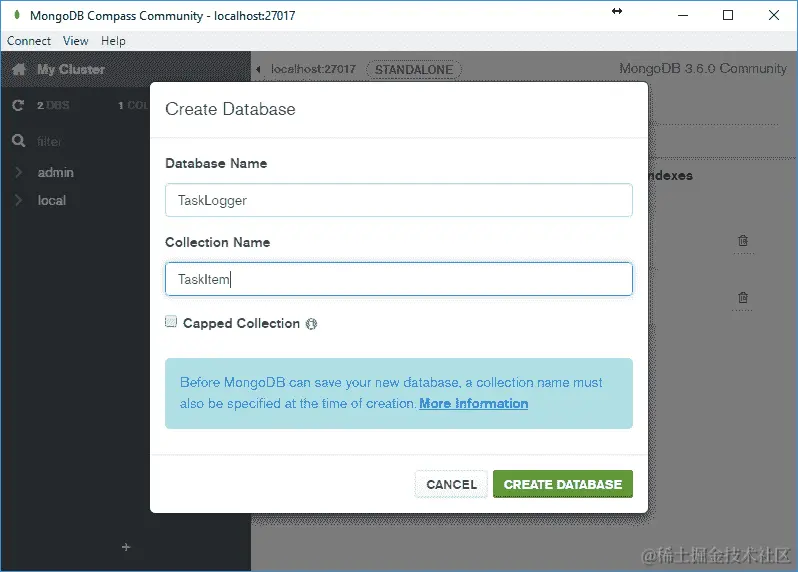Expand the admin database chevron
798x572 pixels.
(x=19, y=172)
